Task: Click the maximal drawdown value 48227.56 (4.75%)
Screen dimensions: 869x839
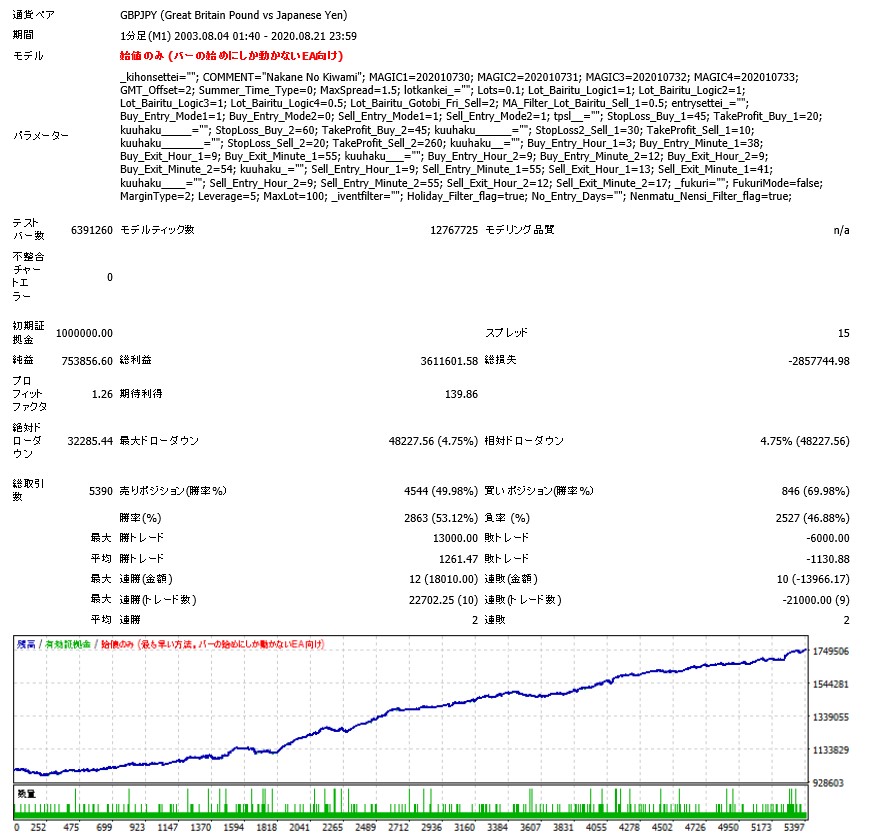Action: [x=433, y=441]
